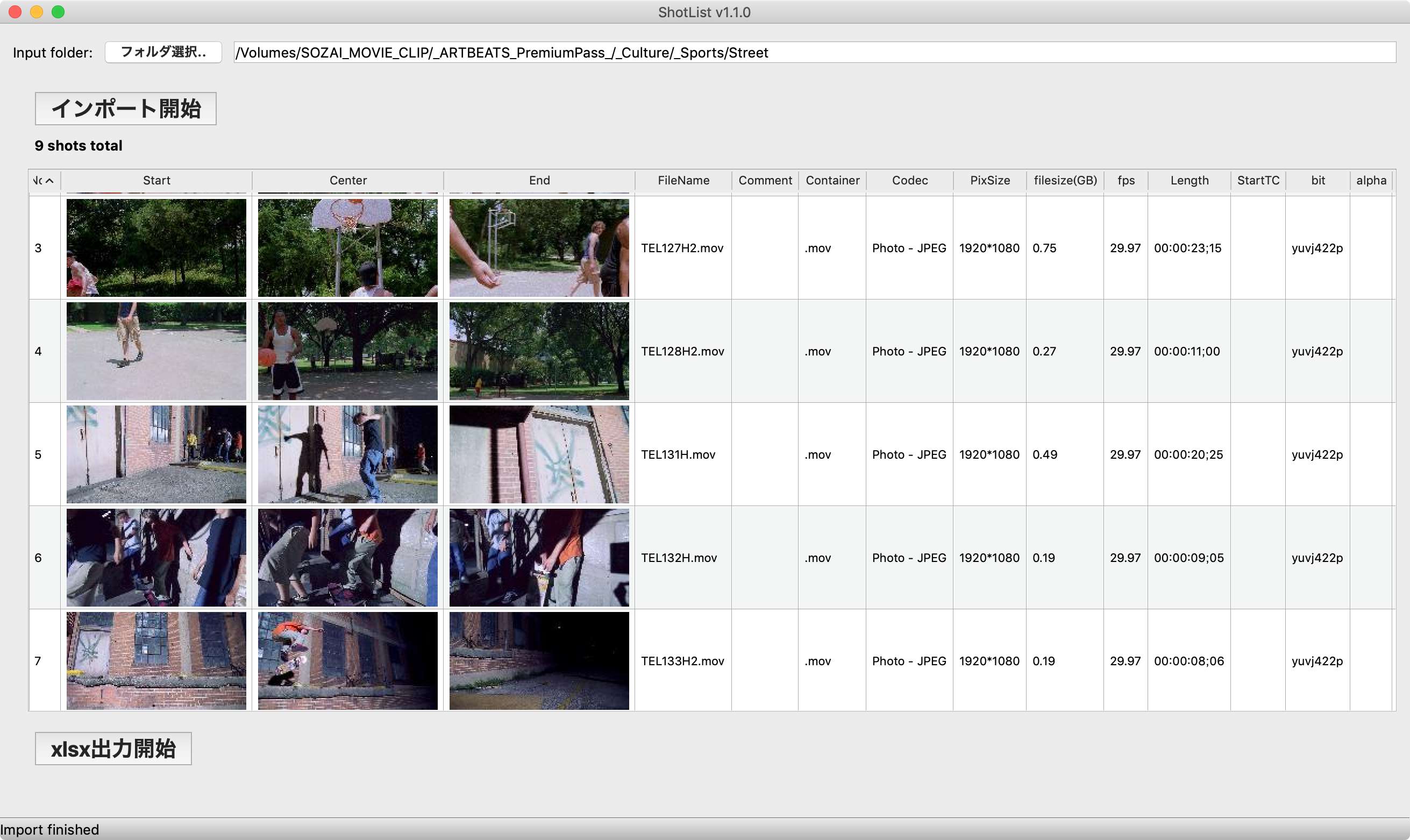Click the xlsx出力開始 export button
Screen dimensions: 1410x840
point(113,748)
